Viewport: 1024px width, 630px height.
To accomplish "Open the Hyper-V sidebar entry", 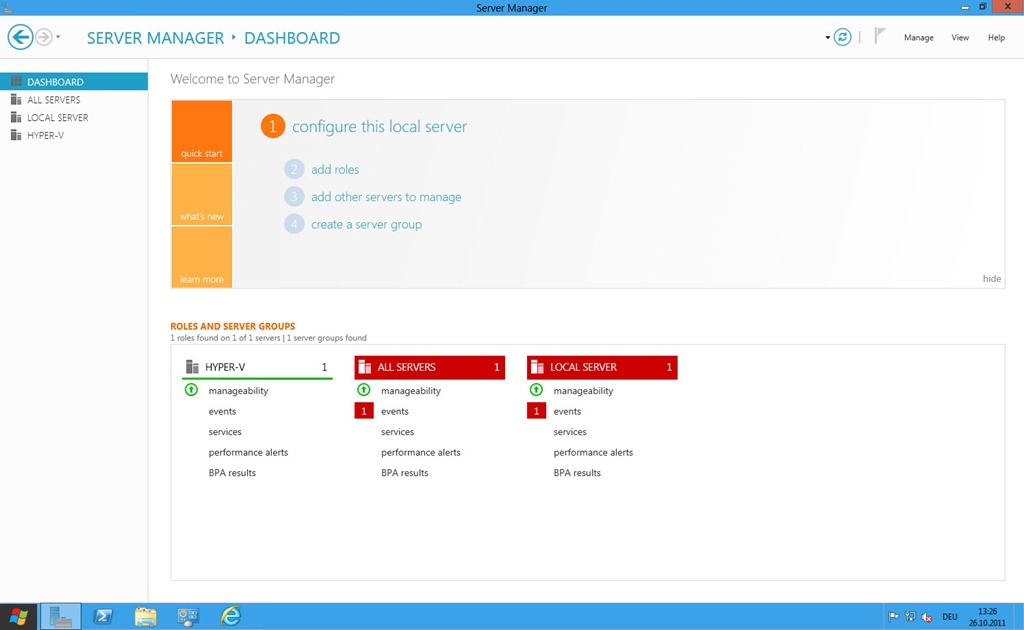I will (x=45, y=135).
